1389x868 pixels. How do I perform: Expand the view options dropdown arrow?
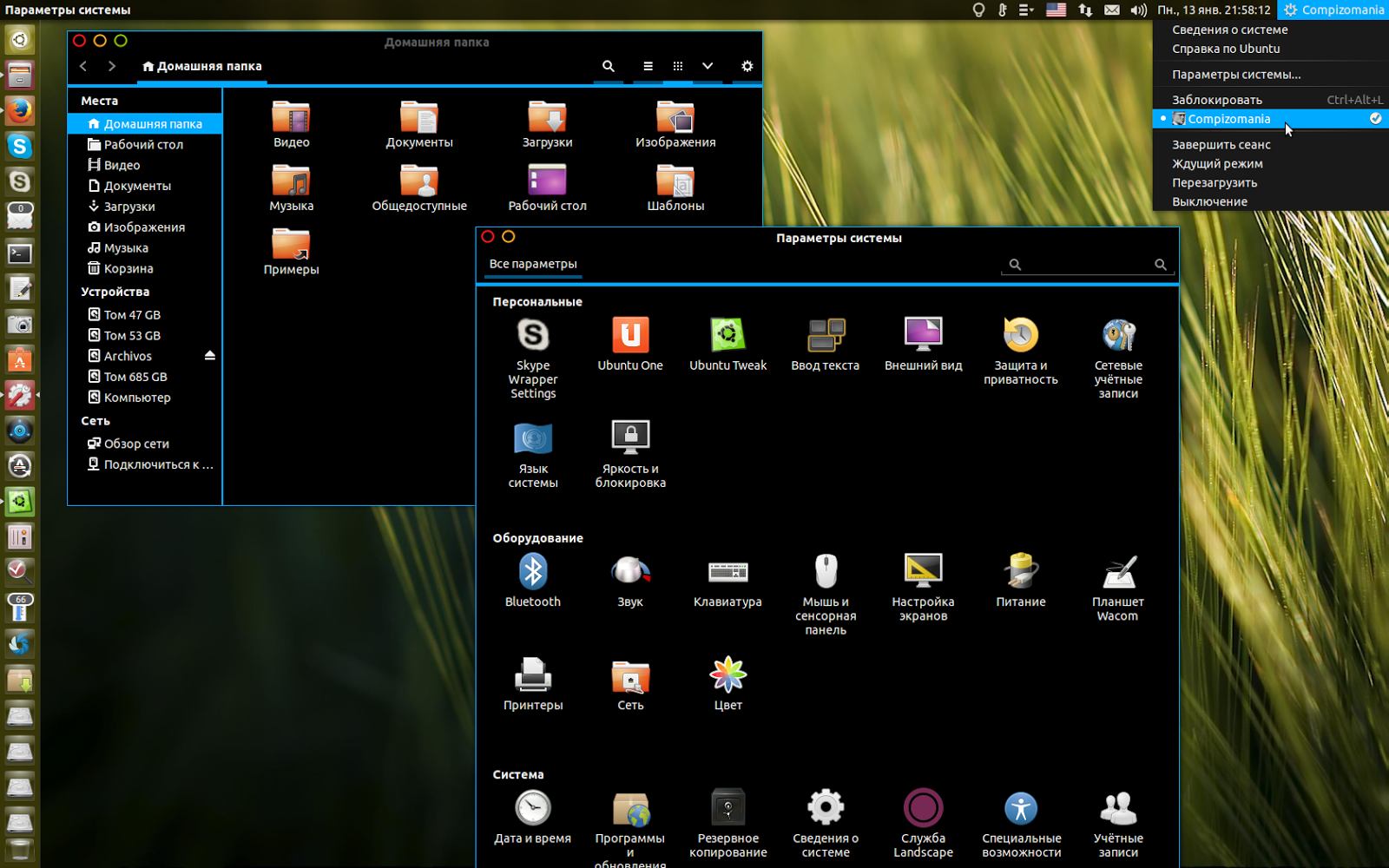click(708, 66)
